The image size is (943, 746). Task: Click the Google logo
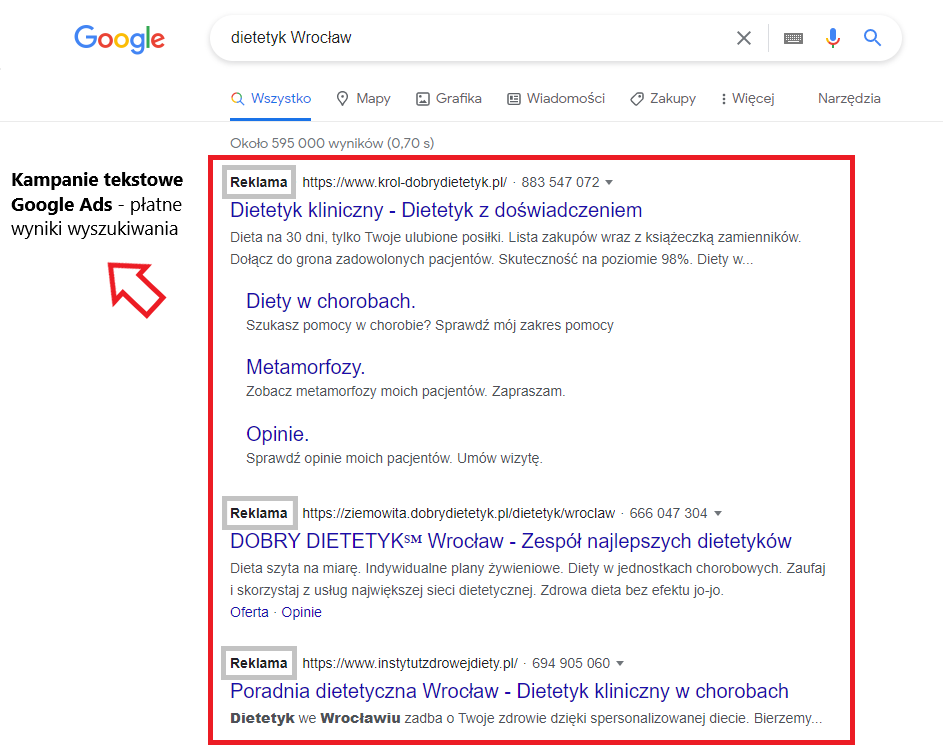click(x=120, y=39)
